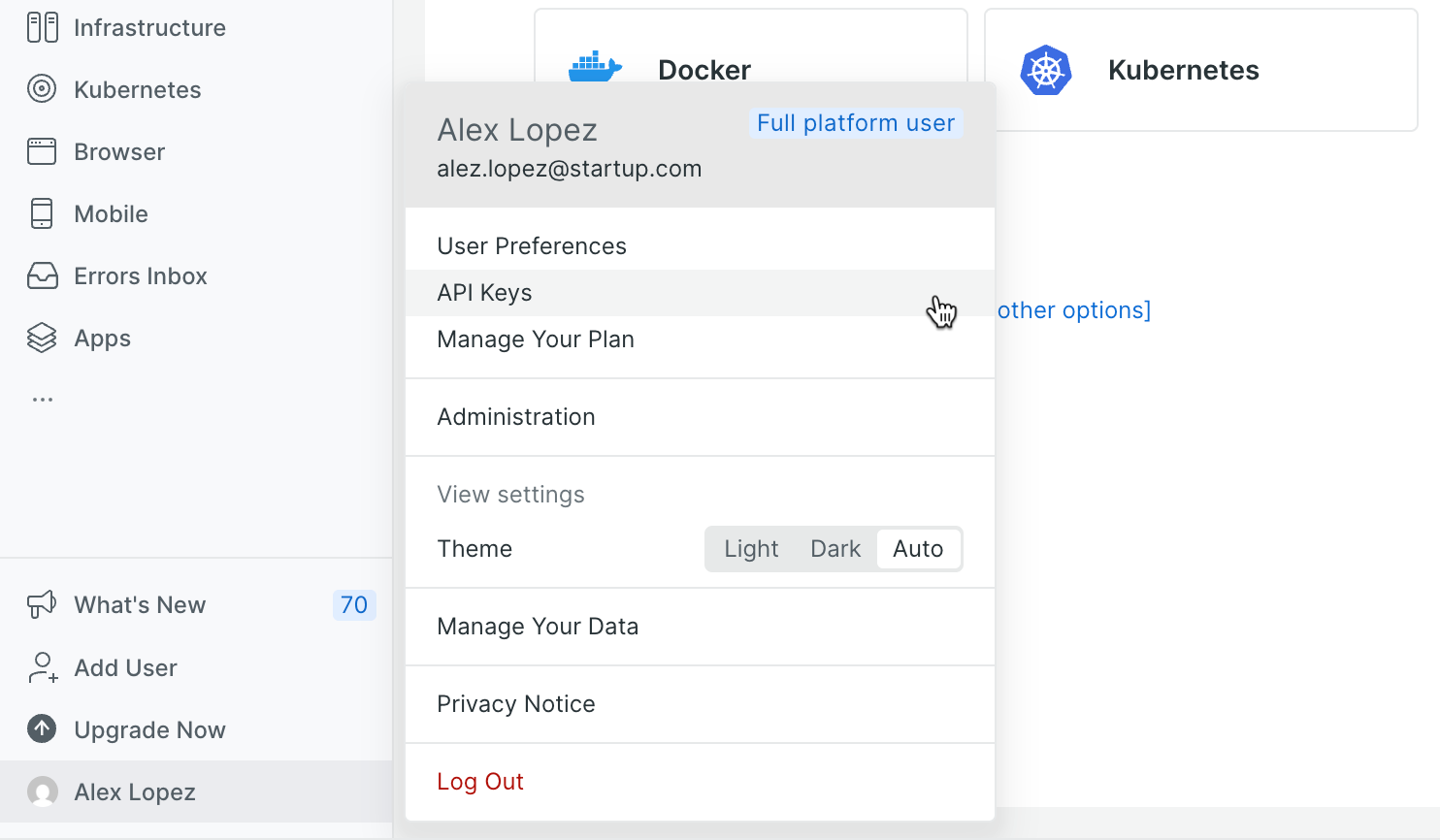Enable the Dark theme
The width and height of the screenshot is (1440, 840).
(x=835, y=548)
